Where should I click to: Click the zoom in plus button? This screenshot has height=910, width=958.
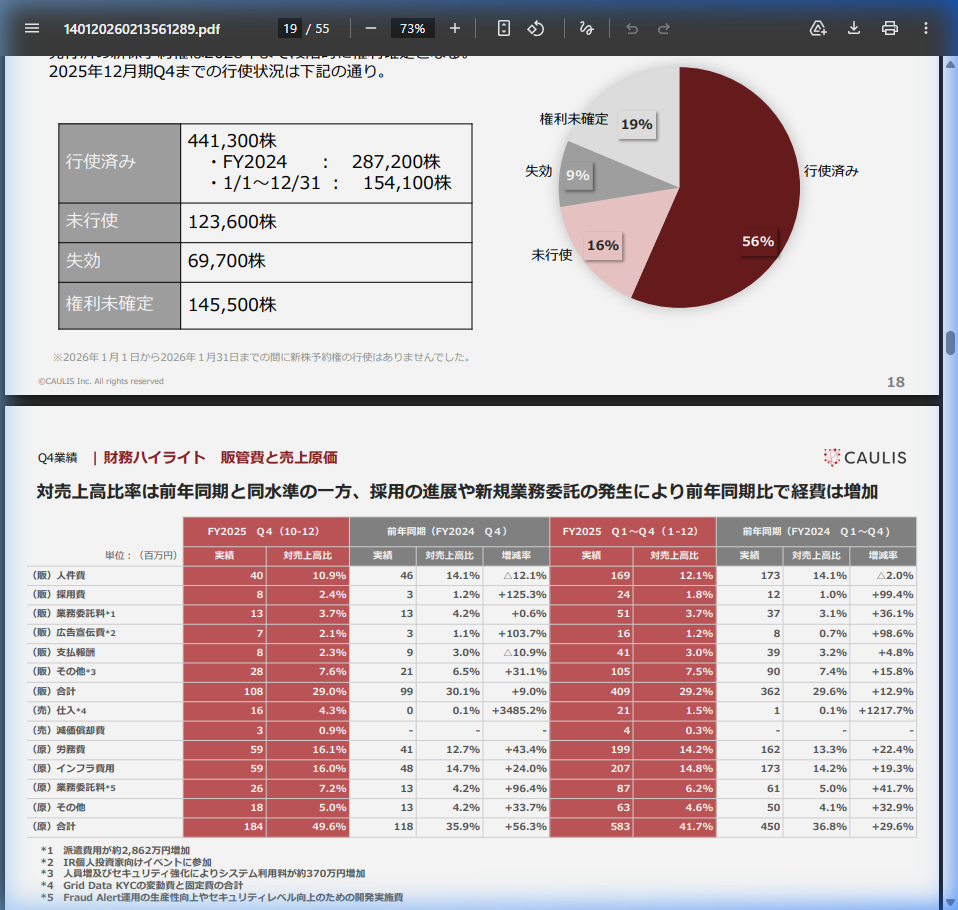tap(455, 28)
